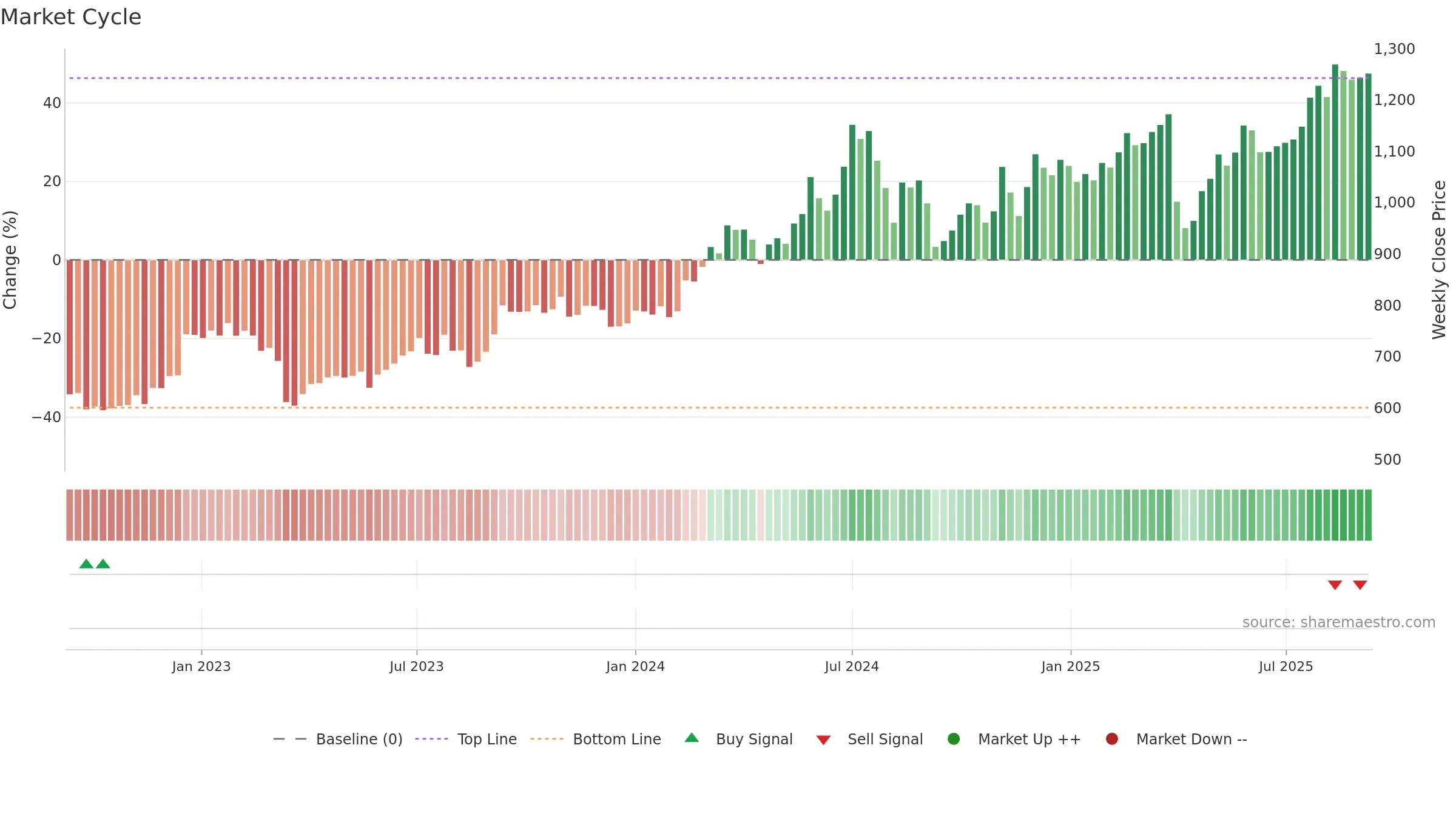Toggle the Buy Signal legend entry
The image size is (1456, 819).
tap(738, 739)
